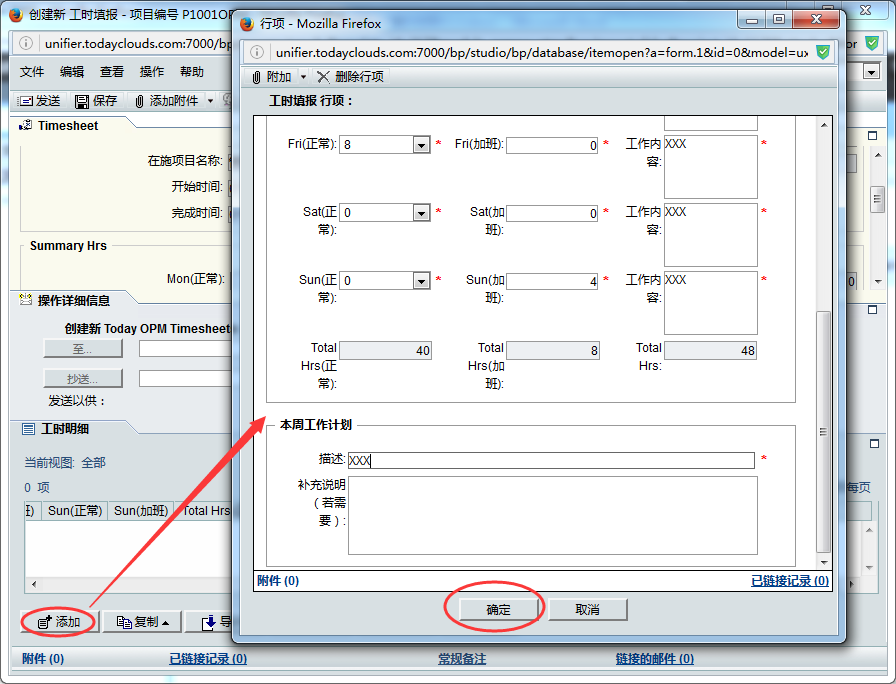Click the 添加 add line item button
The width and height of the screenshot is (896, 684).
58,622
